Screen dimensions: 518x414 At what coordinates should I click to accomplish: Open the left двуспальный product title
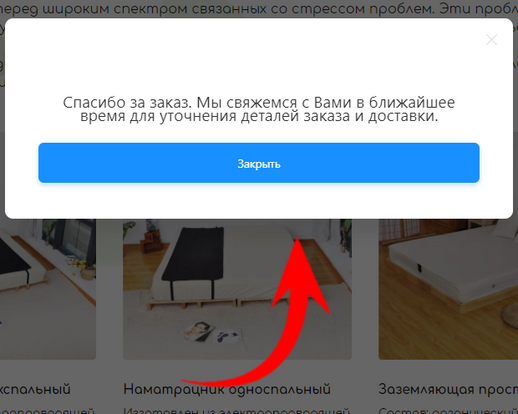[x=35, y=389]
